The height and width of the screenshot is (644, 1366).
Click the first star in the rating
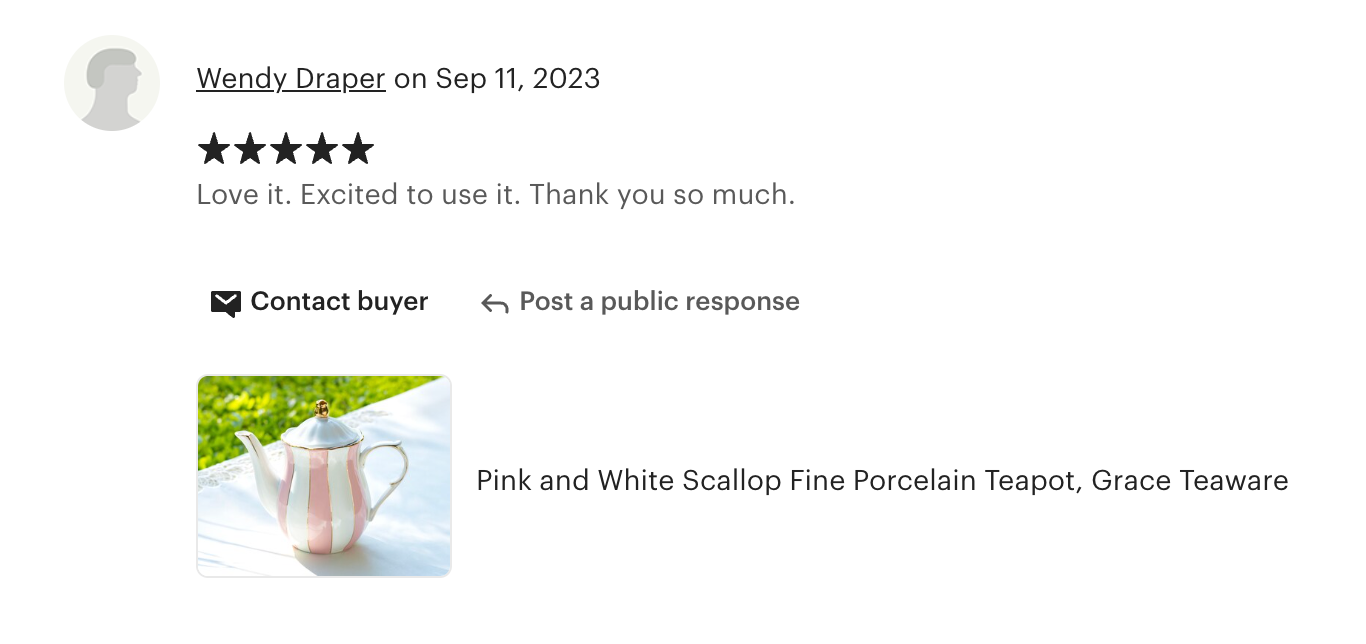point(214,150)
